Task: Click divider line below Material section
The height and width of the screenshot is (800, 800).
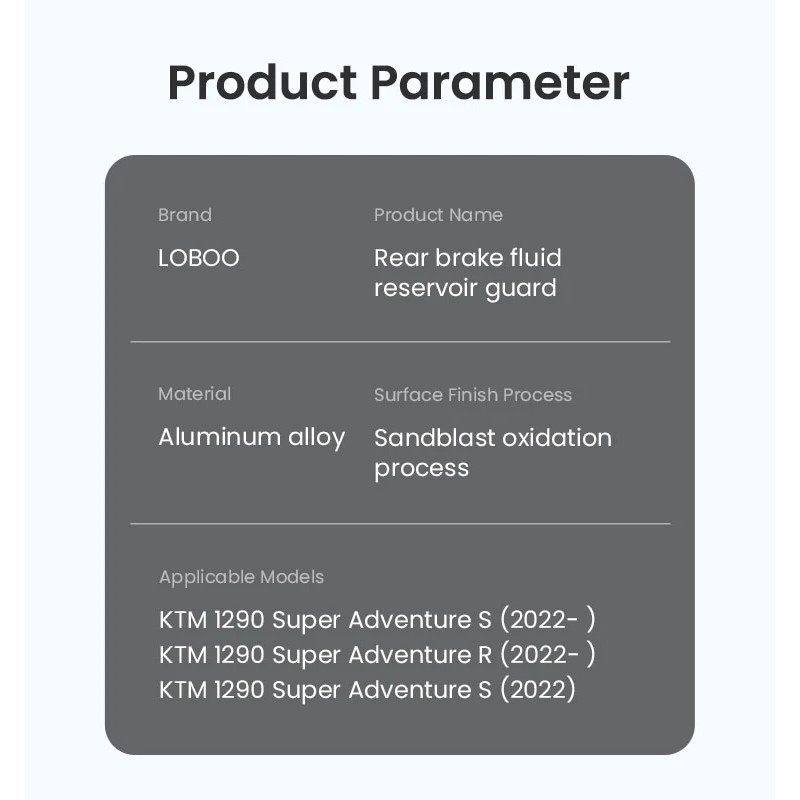Action: click(401, 524)
